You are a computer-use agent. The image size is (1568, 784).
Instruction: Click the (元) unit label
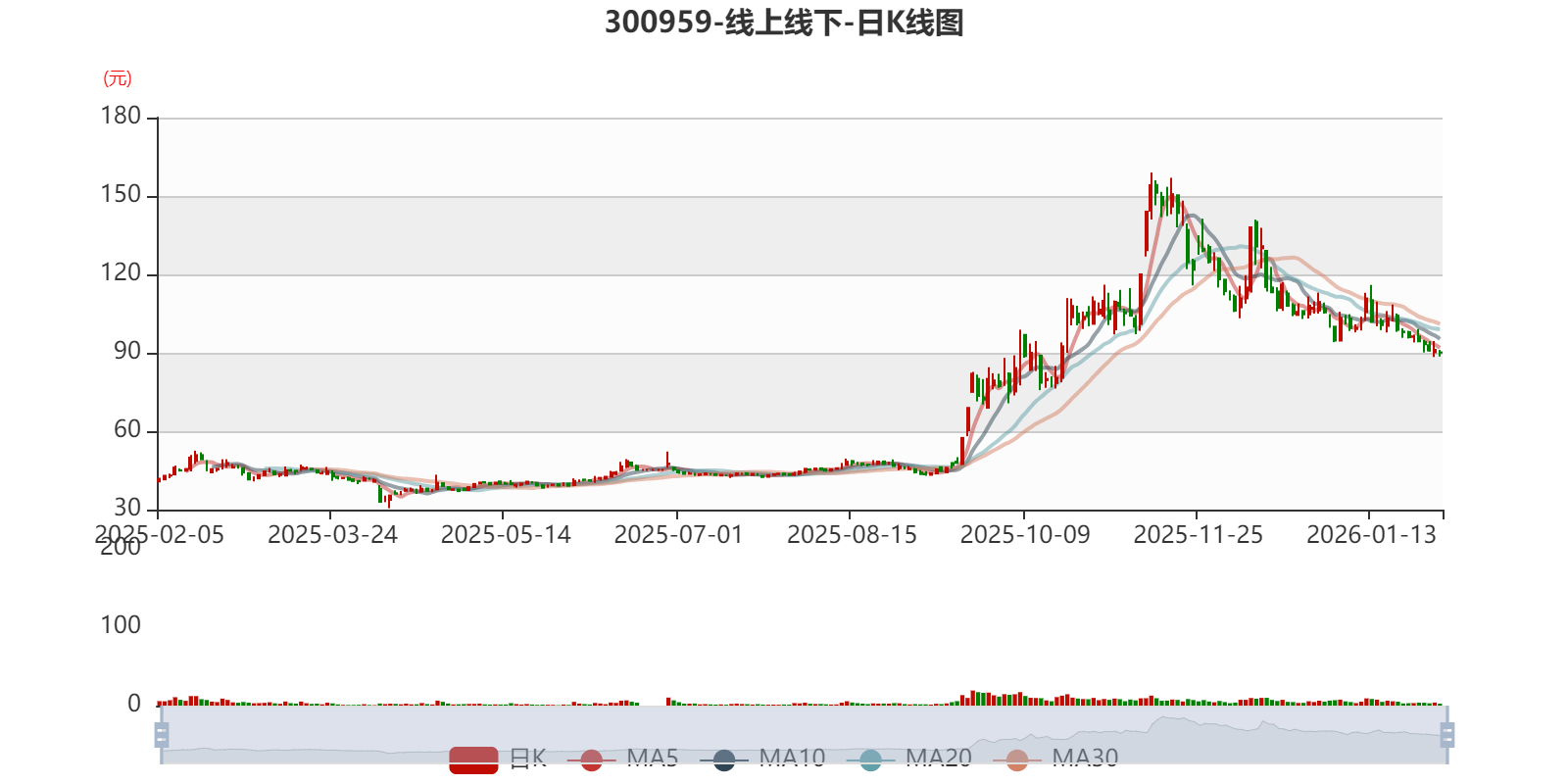[x=118, y=78]
